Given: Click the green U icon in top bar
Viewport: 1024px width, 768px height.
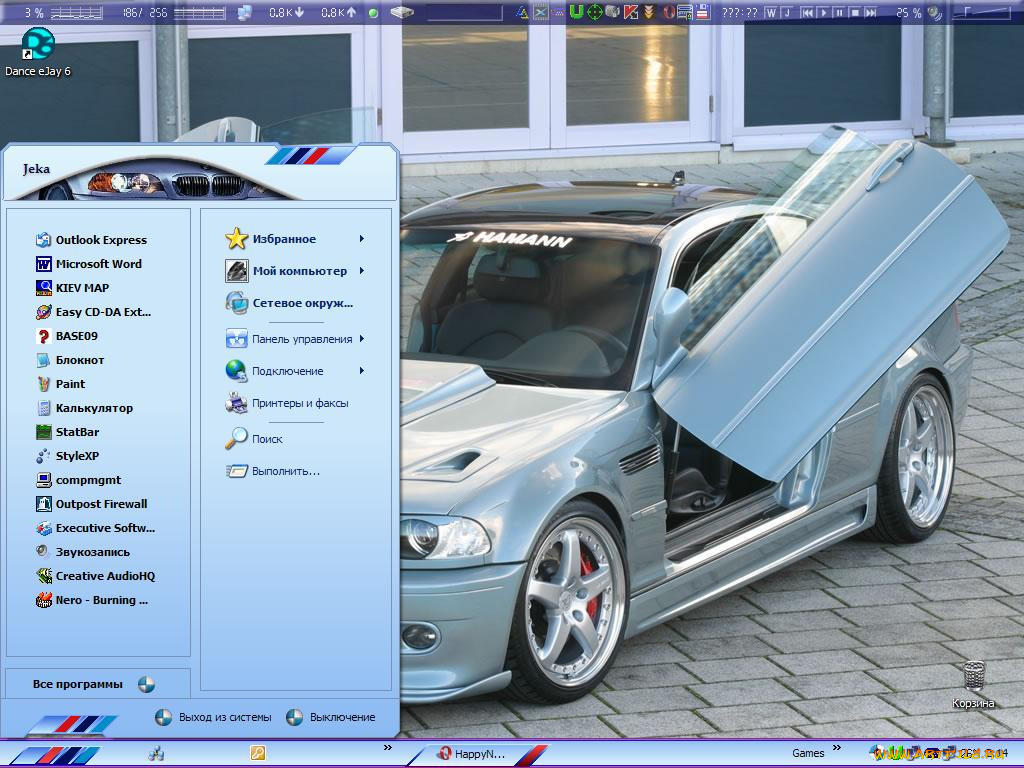Looking at the screenshot, I should tap(576, 12).
